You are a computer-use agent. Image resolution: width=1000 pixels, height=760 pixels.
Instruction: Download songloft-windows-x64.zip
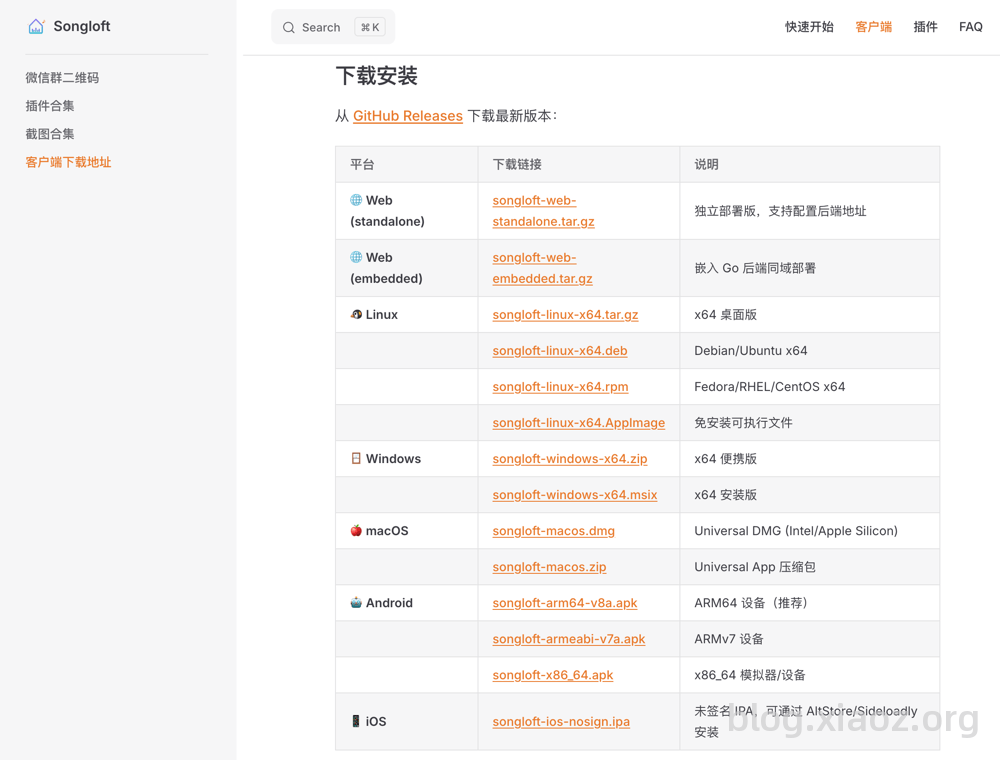570,458
